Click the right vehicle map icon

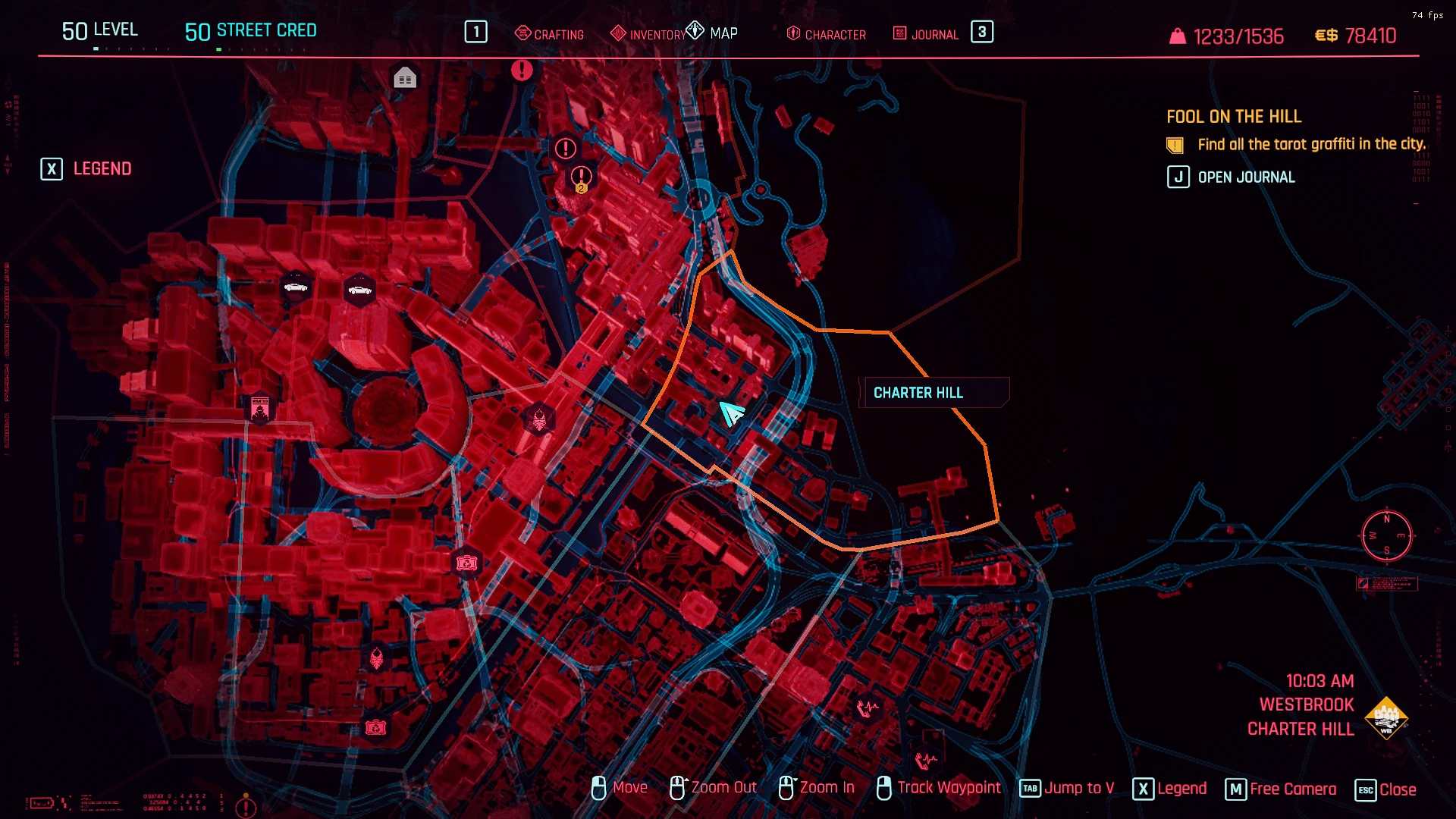[x=359, y=290]
